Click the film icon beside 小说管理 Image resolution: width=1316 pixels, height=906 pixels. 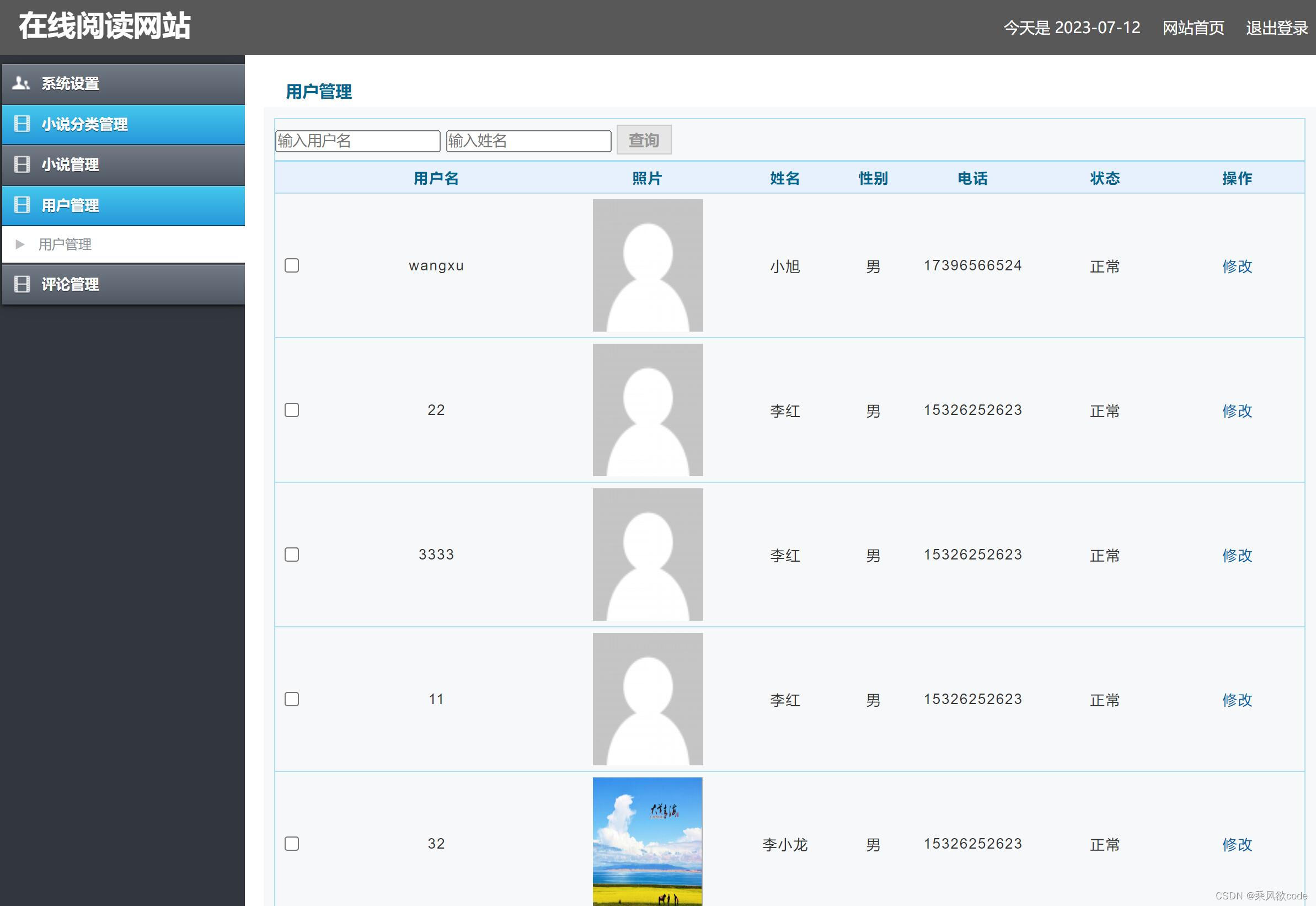[x=22, y=164]
